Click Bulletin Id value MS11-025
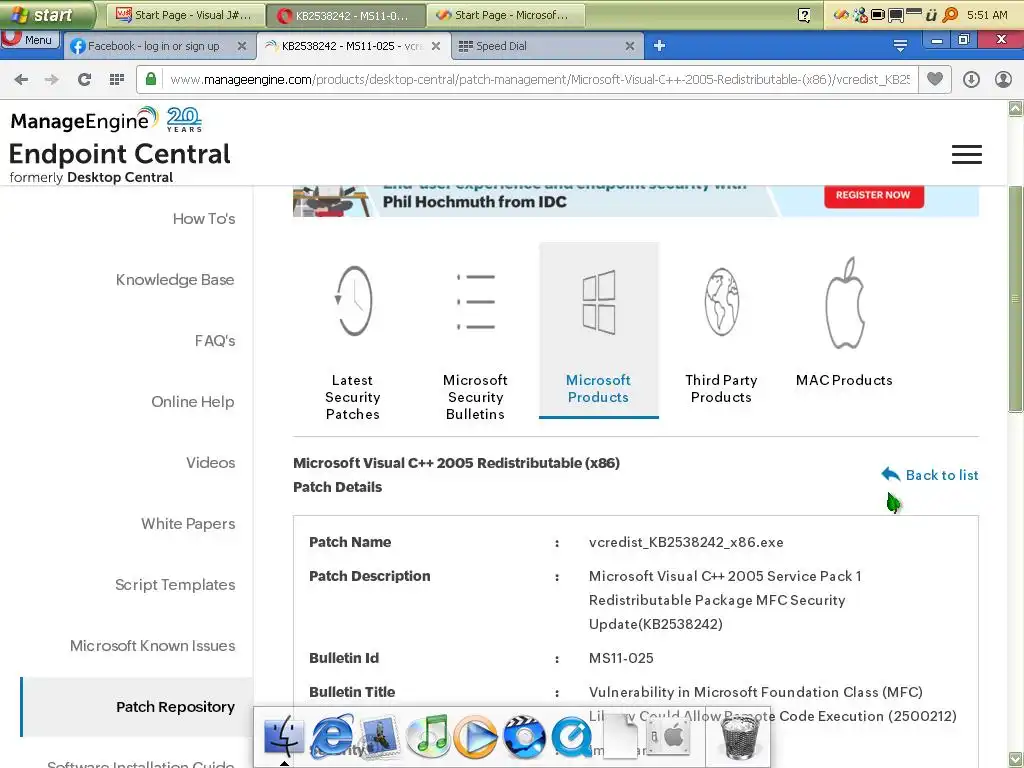The height and width of the screenshot is (768, 1024). pos(621,658)
